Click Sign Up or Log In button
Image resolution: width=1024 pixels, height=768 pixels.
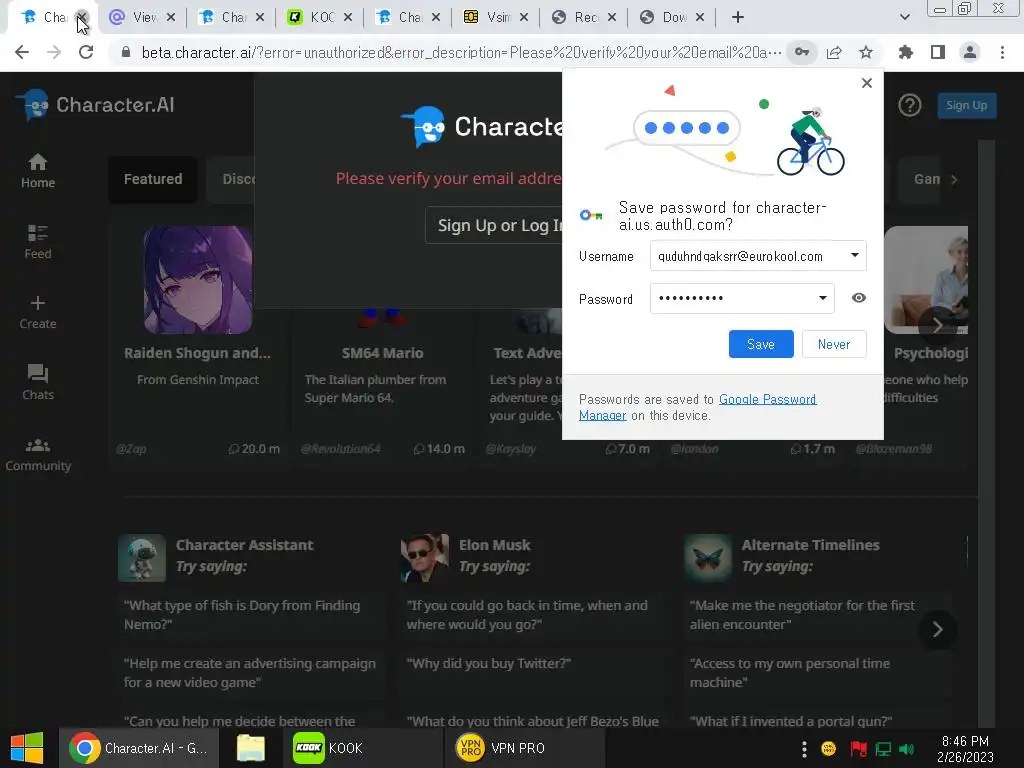coord(494,225)
